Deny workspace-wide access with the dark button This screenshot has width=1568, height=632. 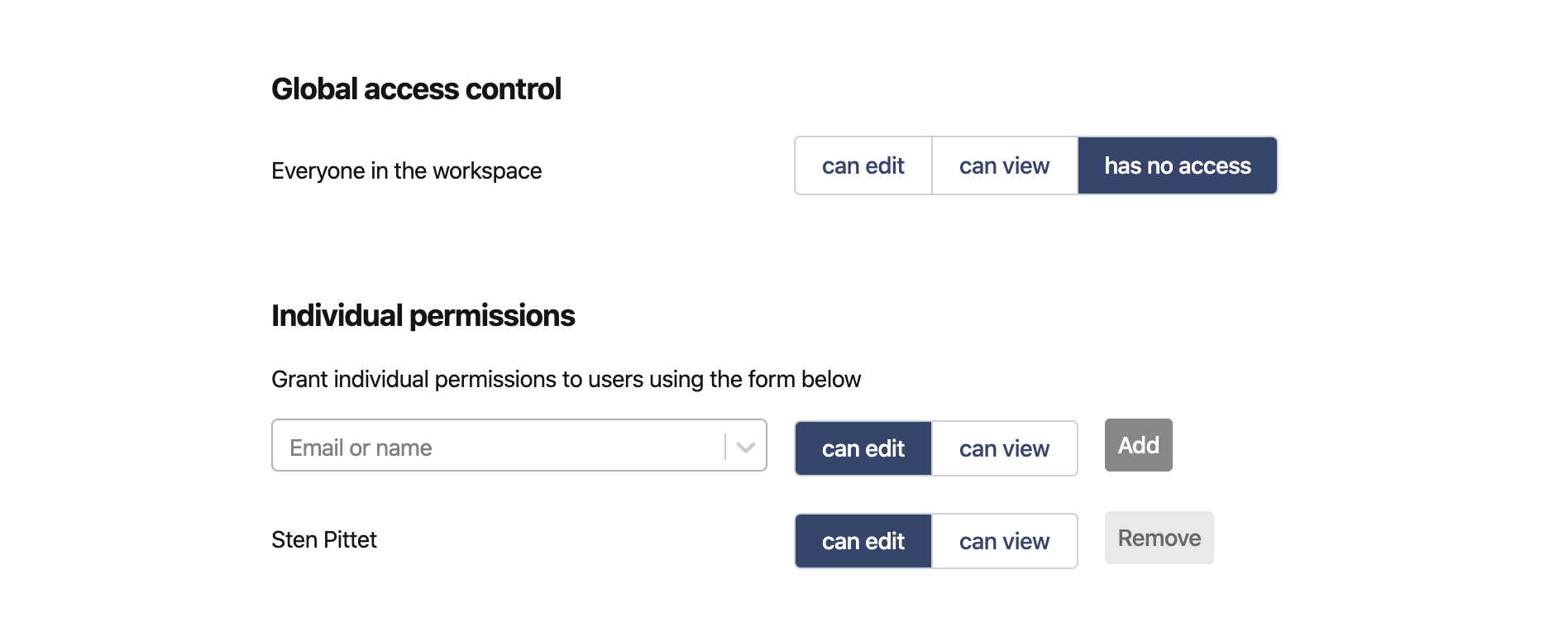point(1177,166)
